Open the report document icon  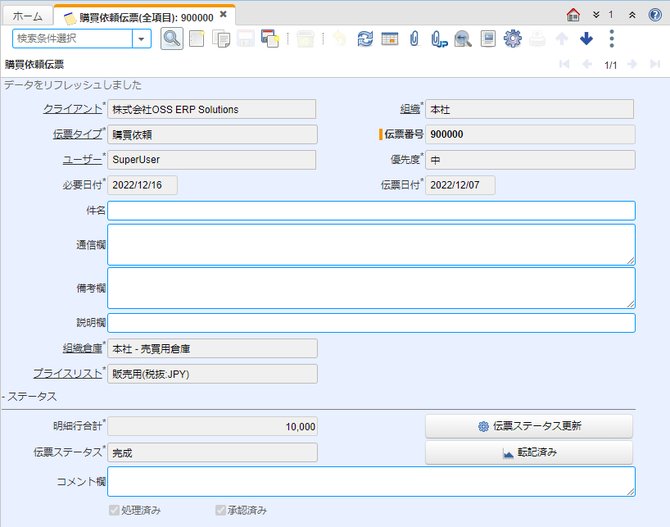(488, 39)
